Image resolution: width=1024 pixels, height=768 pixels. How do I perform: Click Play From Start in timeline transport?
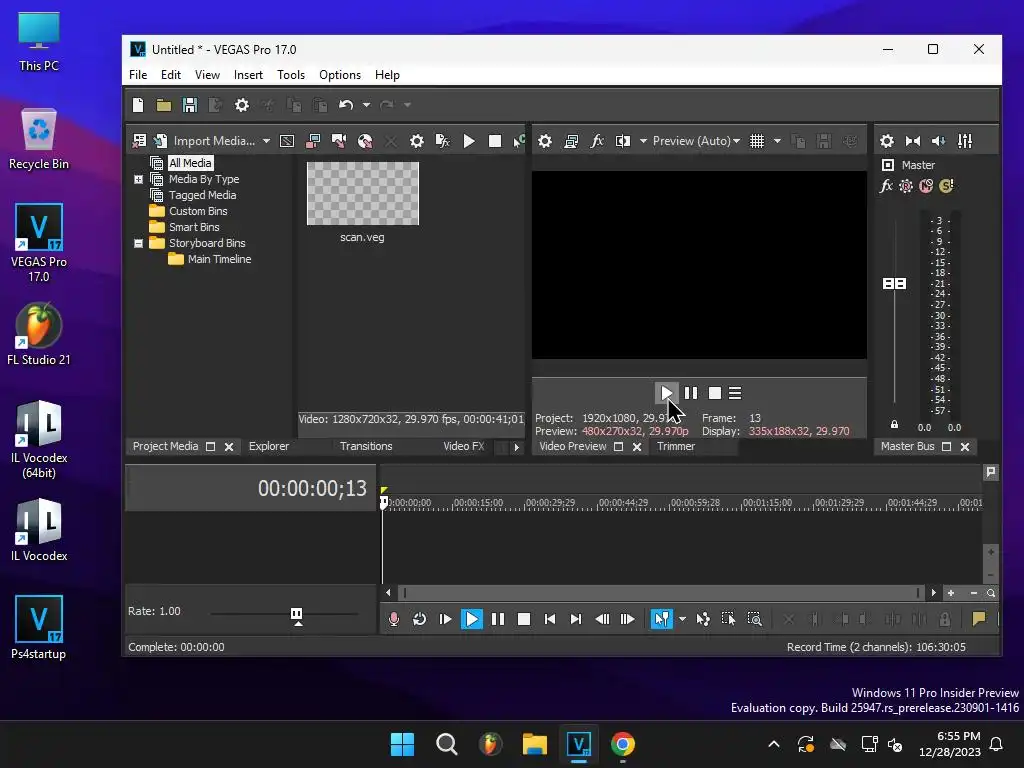point(445,619)
